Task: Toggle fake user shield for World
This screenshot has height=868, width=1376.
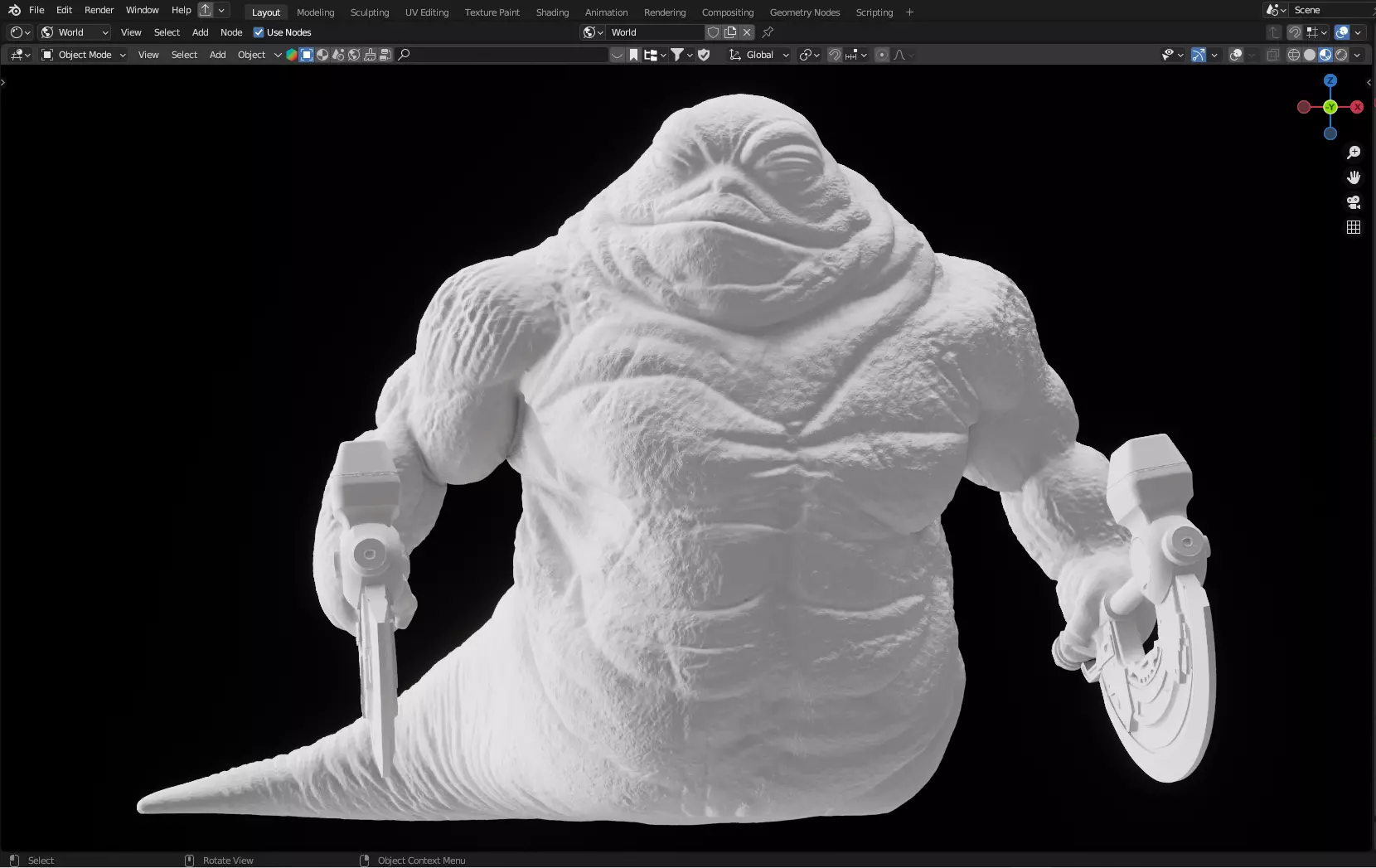Action: click(x=713, y=32)
